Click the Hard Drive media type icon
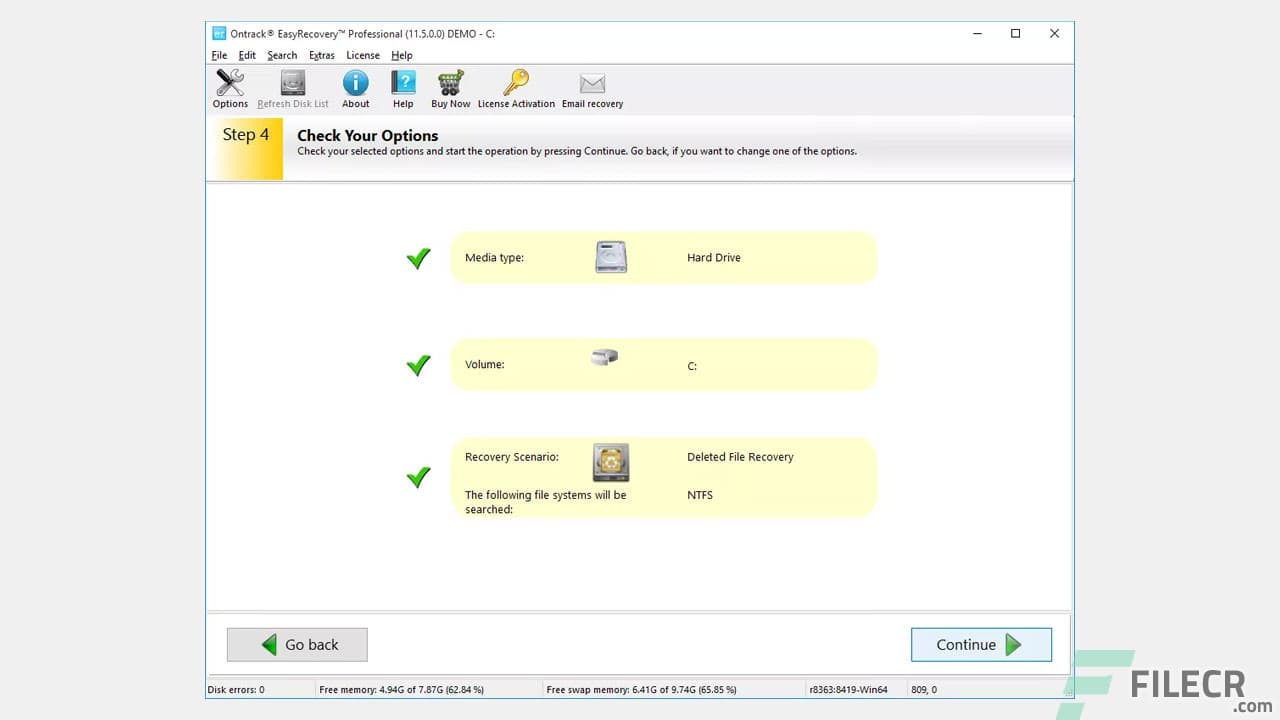The image size is (1280, 720). click(610, 257)
